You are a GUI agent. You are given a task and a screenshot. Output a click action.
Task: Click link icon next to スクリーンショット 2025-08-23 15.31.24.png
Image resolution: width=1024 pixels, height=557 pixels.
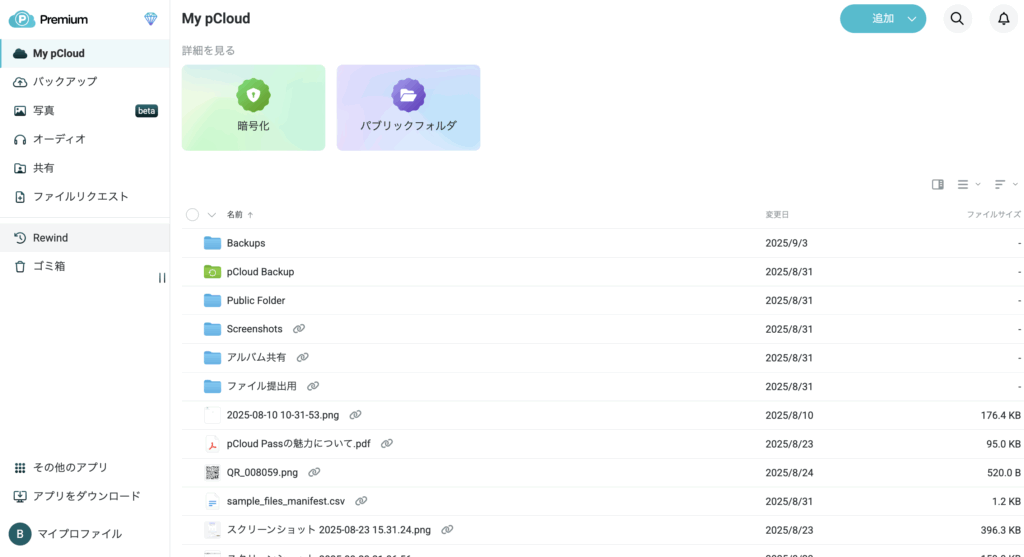(447, 530)
